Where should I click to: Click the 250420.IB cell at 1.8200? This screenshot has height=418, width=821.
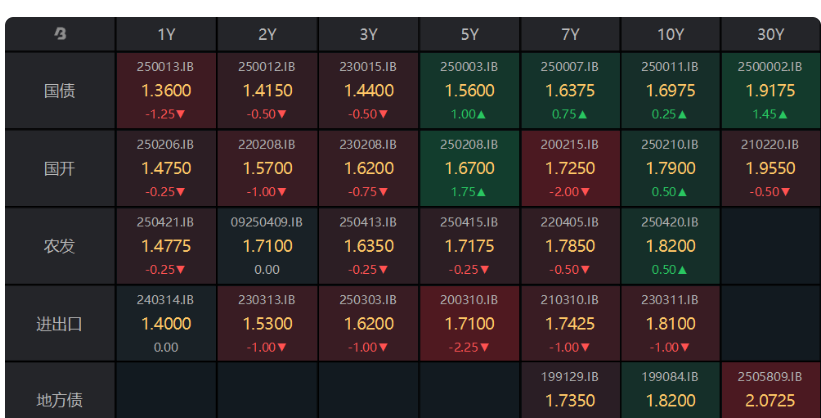[670, 246]
